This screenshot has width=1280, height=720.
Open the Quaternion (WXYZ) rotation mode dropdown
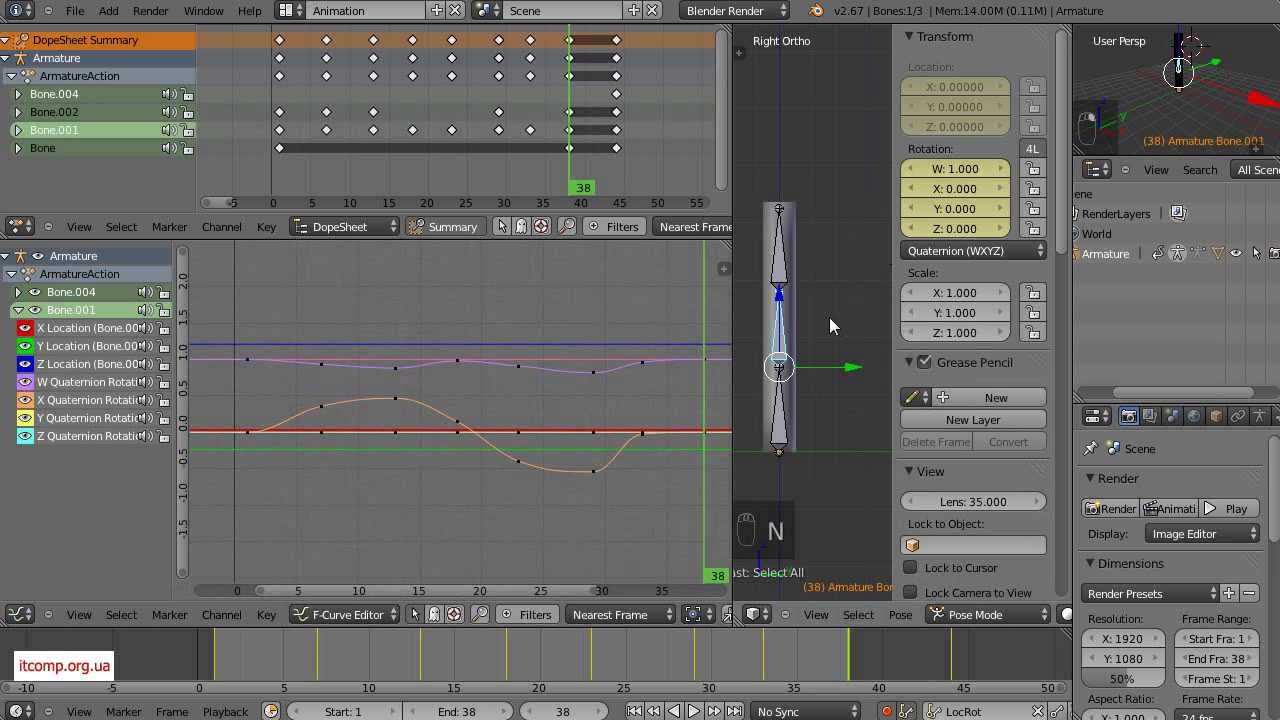pos(974,251)
